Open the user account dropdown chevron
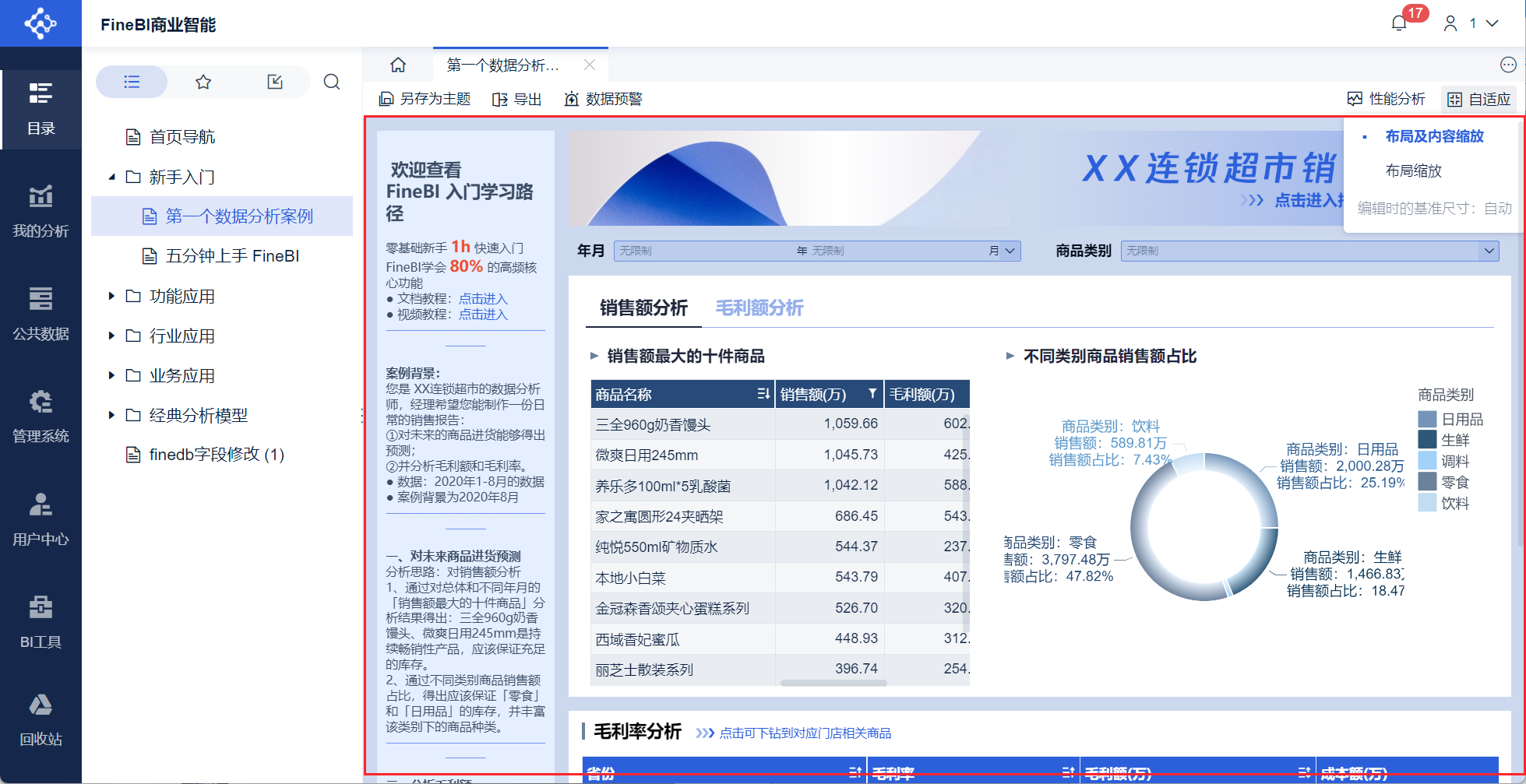Screen dimensions: 1526x784 pos(1492,23)
